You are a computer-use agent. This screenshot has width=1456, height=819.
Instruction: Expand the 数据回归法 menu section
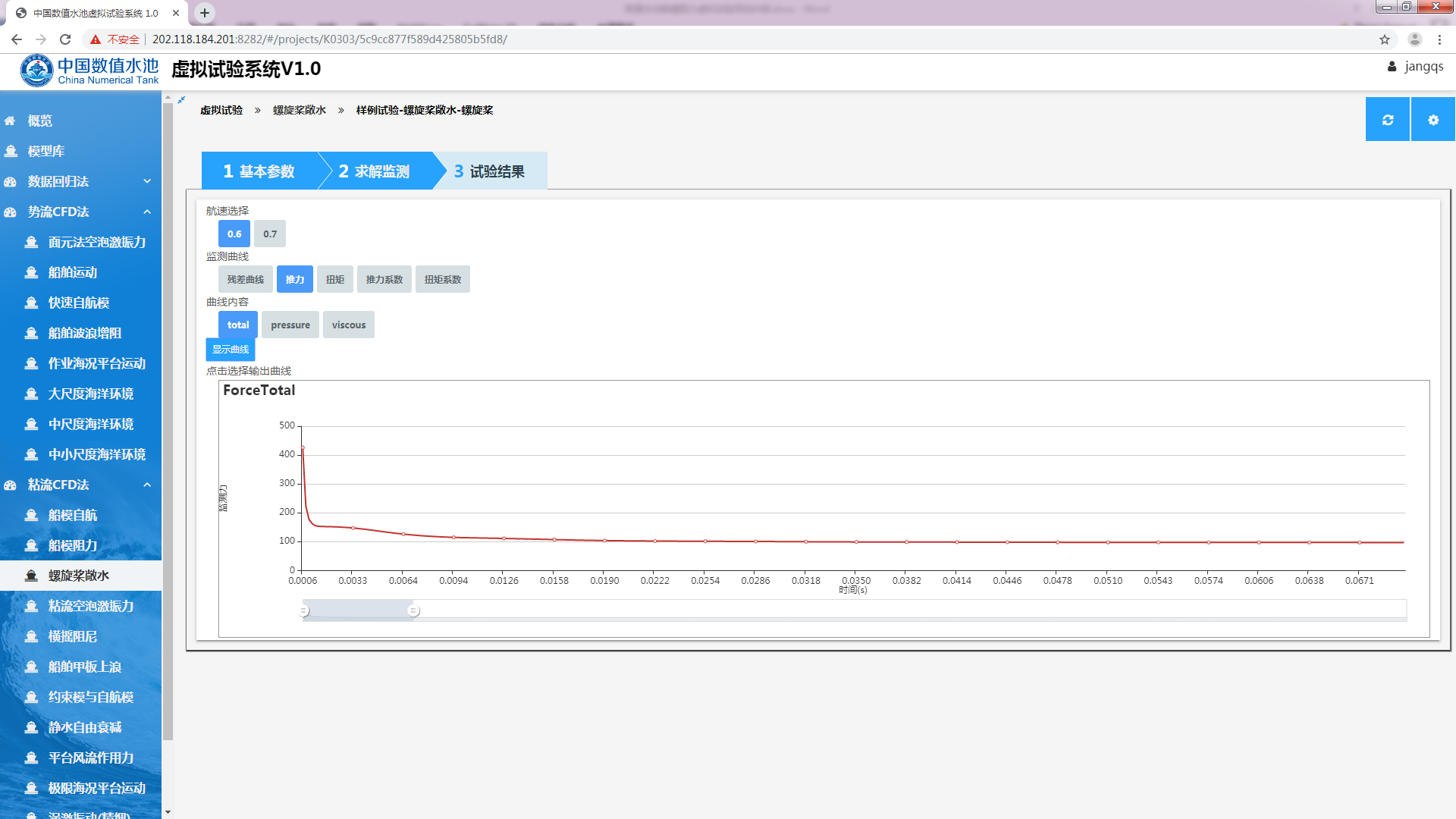(x=147, y=181)
